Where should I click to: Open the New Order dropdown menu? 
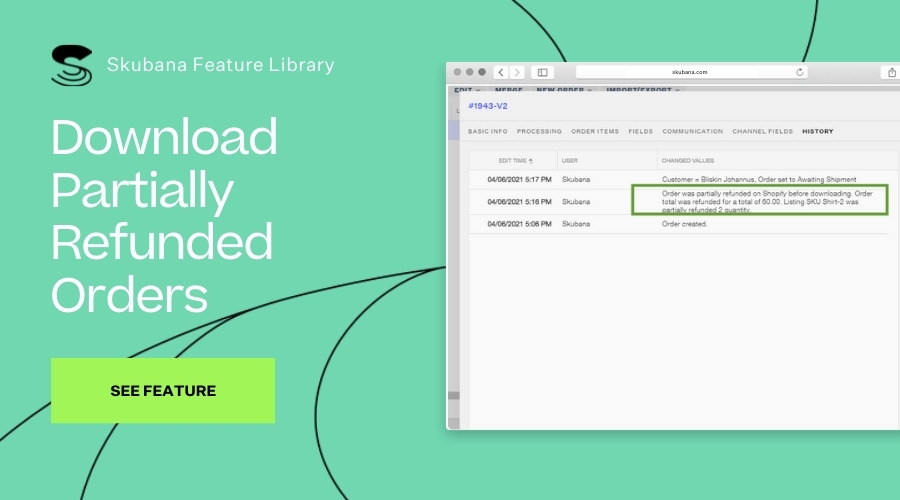point(564,90)
